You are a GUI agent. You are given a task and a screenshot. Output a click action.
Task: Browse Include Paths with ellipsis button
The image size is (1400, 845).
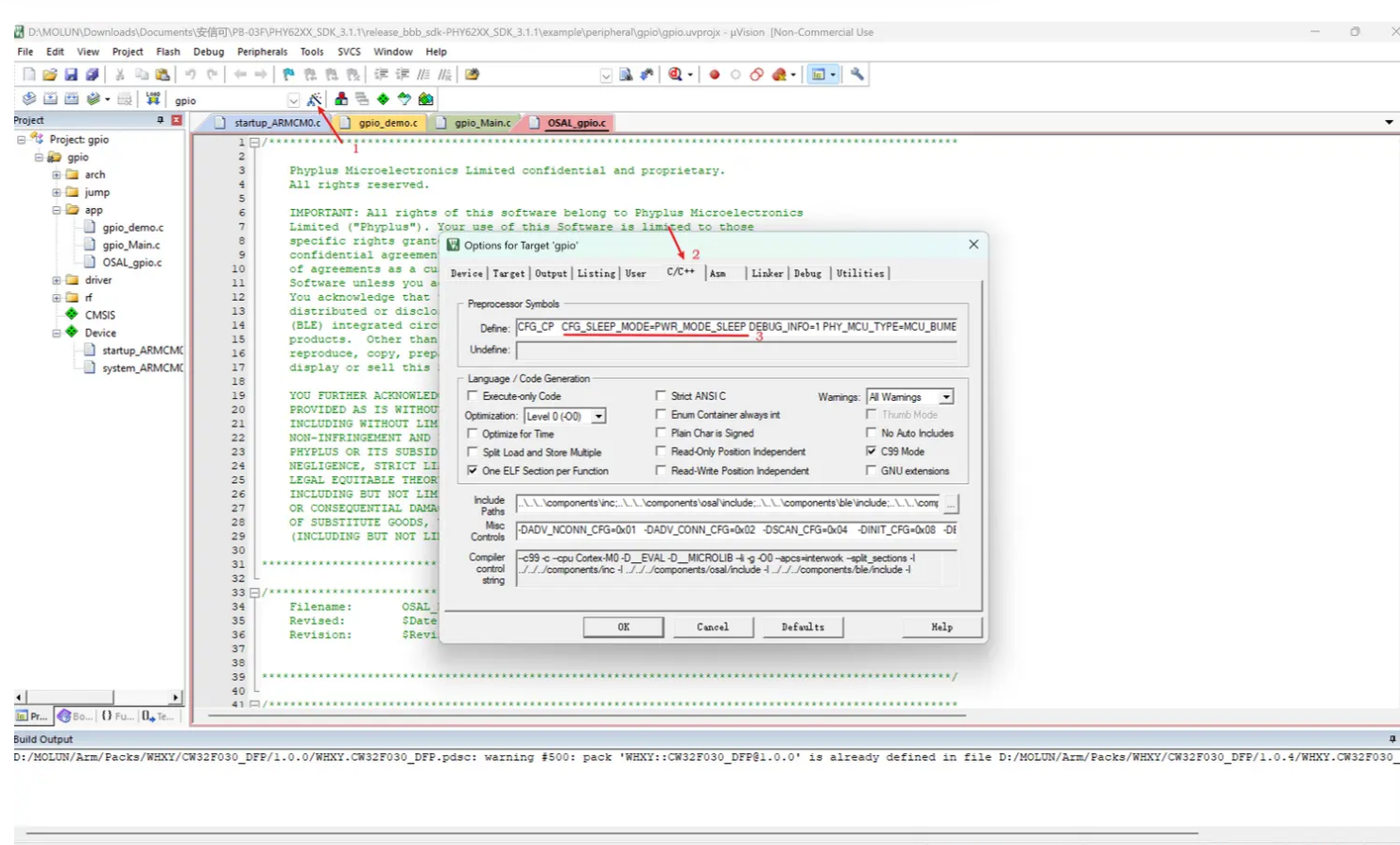click(x=951, y=504)
